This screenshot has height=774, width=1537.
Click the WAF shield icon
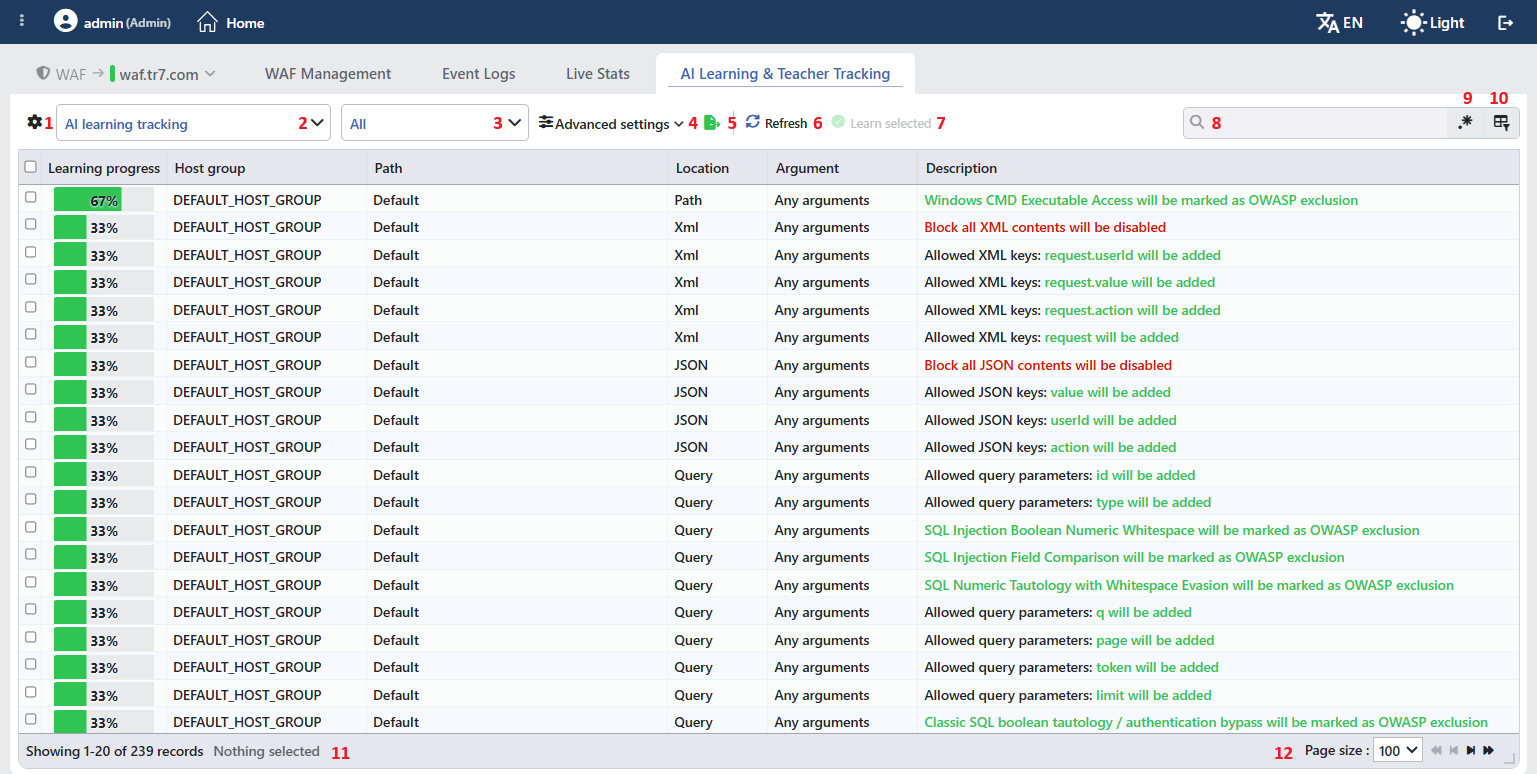pyautogui.click(x=43, y=73)
